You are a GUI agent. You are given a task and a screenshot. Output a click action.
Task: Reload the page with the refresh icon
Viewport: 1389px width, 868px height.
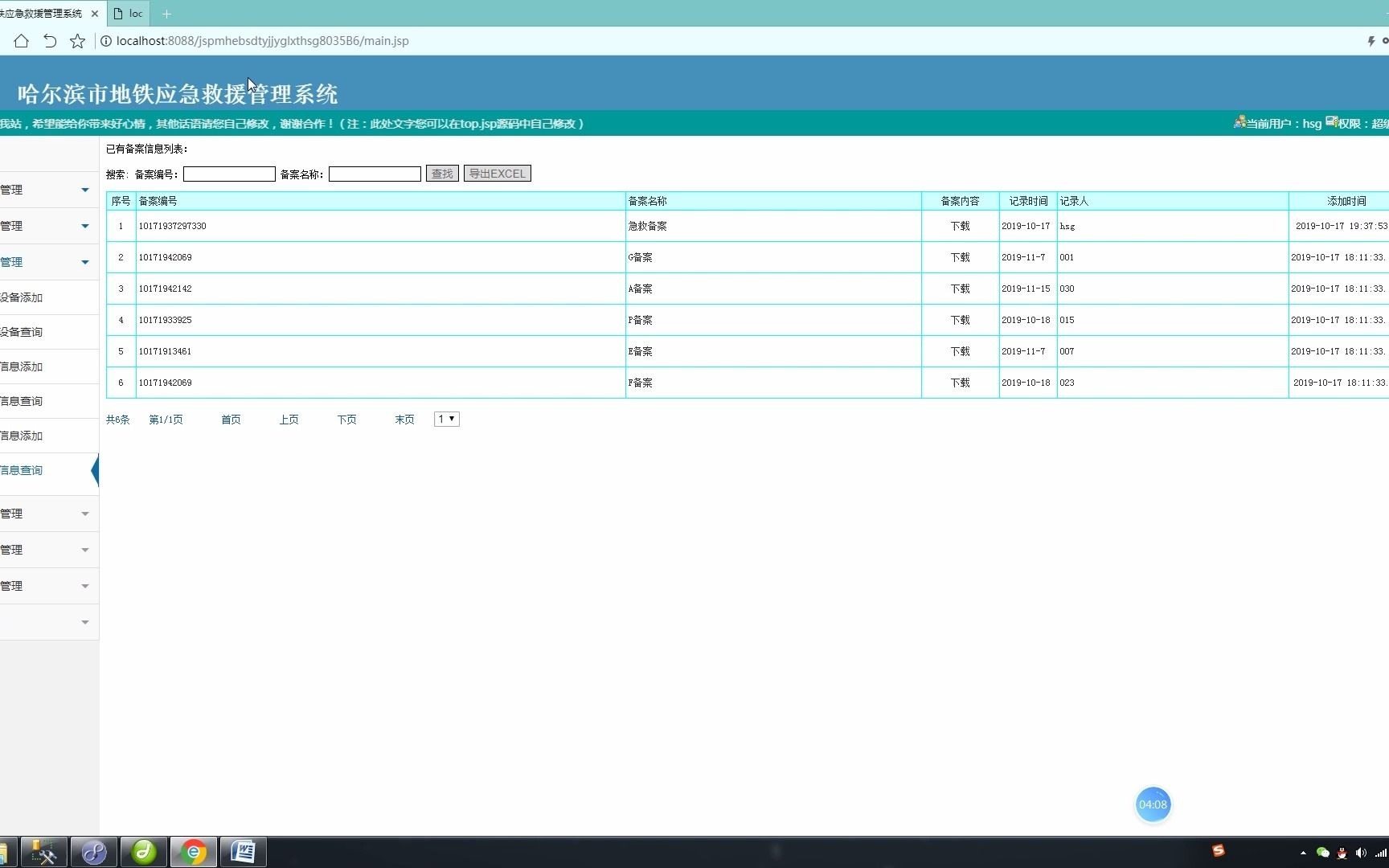tap(50, 41)
